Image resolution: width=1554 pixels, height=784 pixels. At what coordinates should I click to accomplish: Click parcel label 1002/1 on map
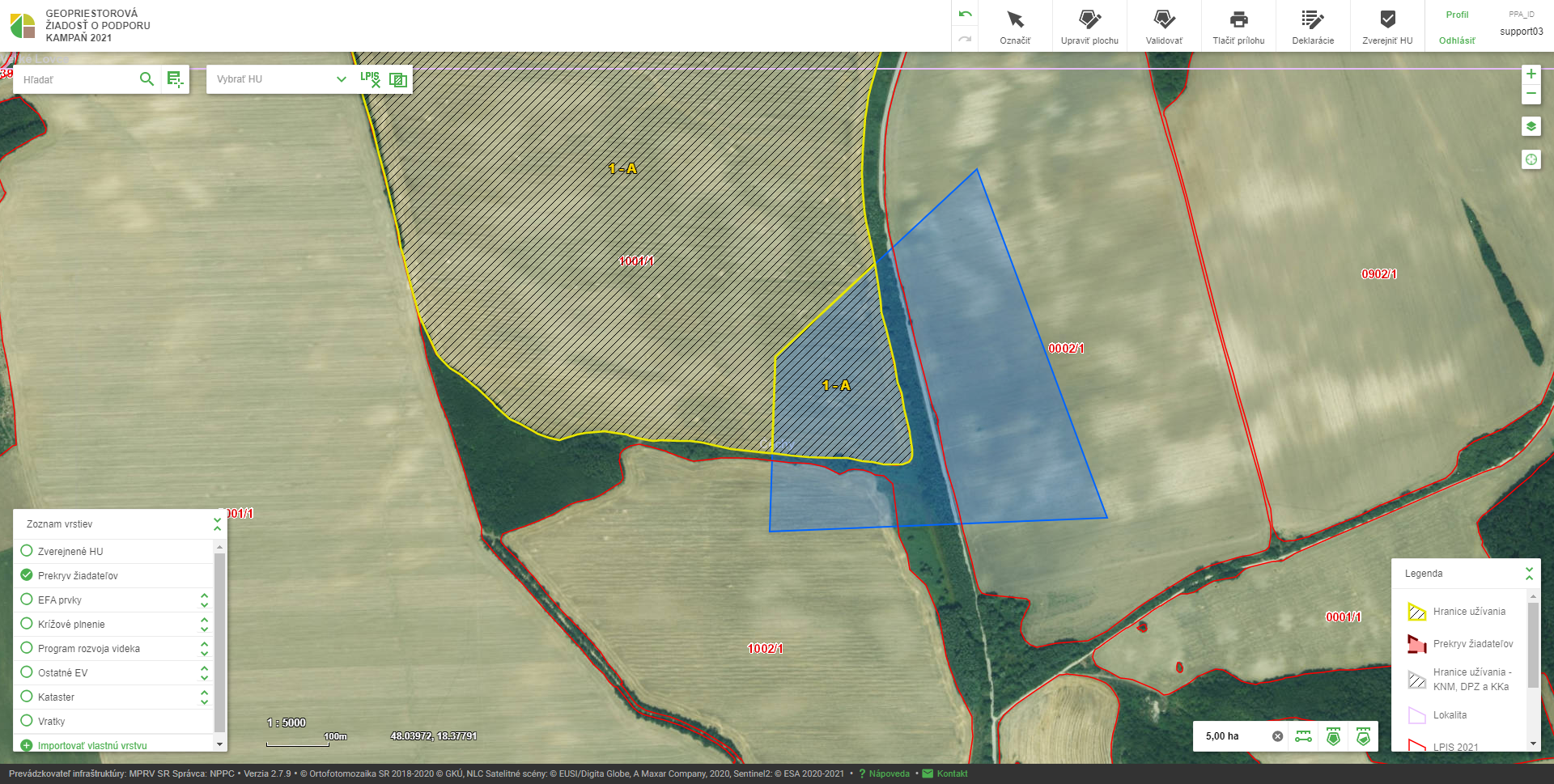[x=765, y=649]
